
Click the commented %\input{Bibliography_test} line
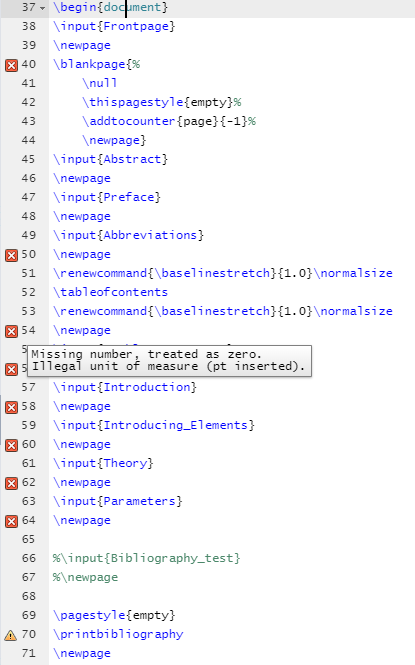click(146, 558)
